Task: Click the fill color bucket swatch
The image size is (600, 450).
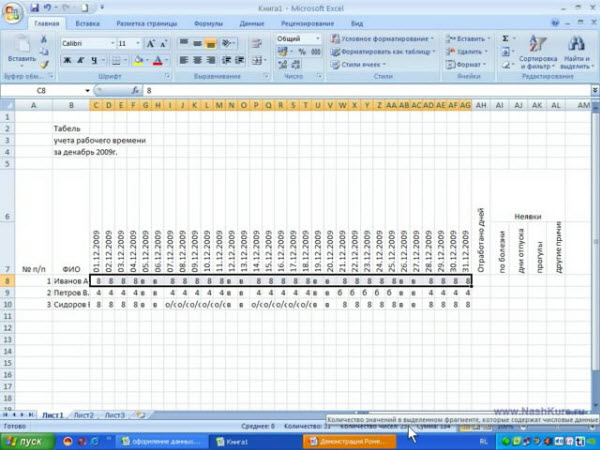Action: pyautogui.click(x=138, y=60)
